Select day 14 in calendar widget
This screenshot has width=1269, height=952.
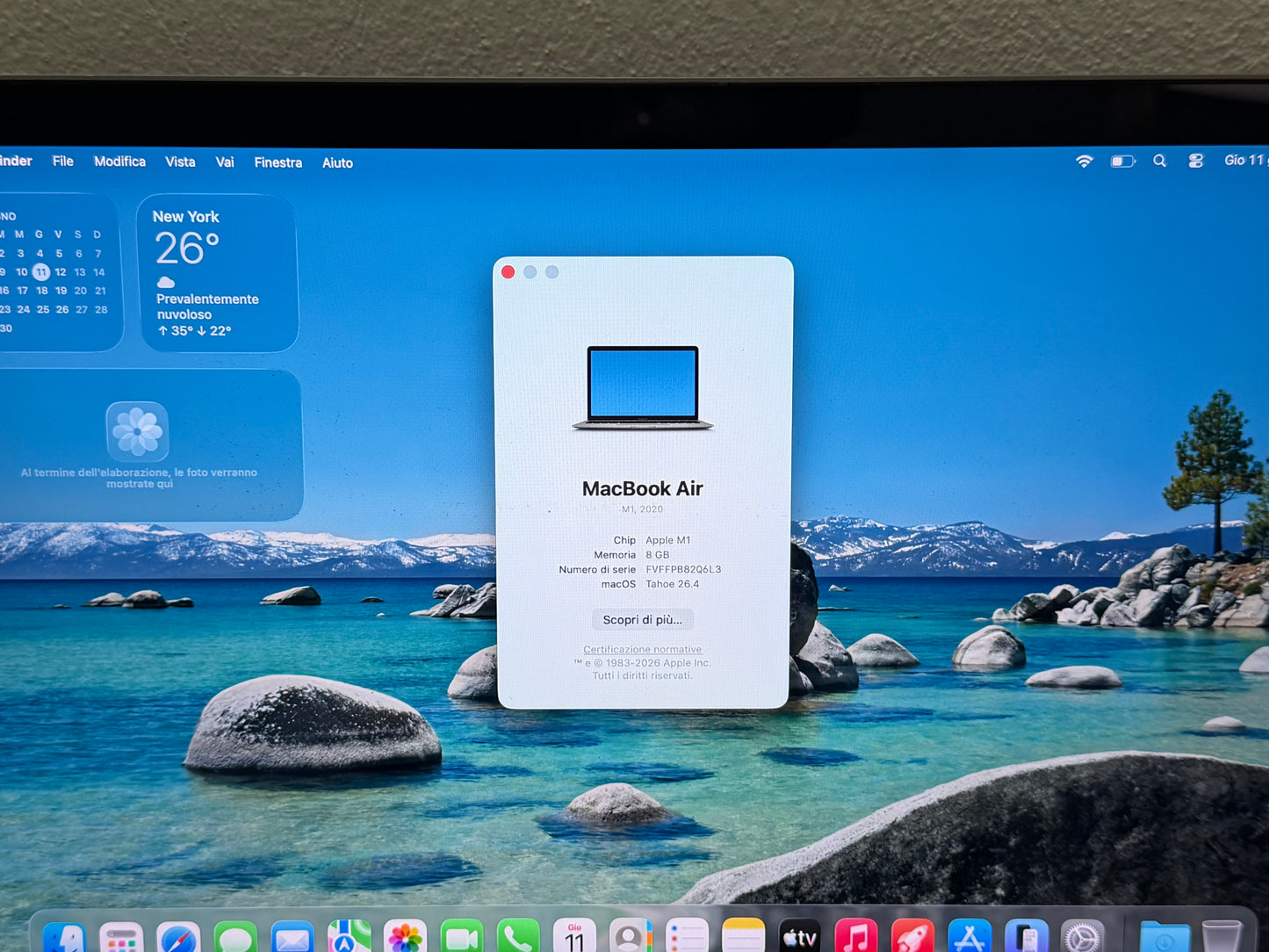click(99, 272)
